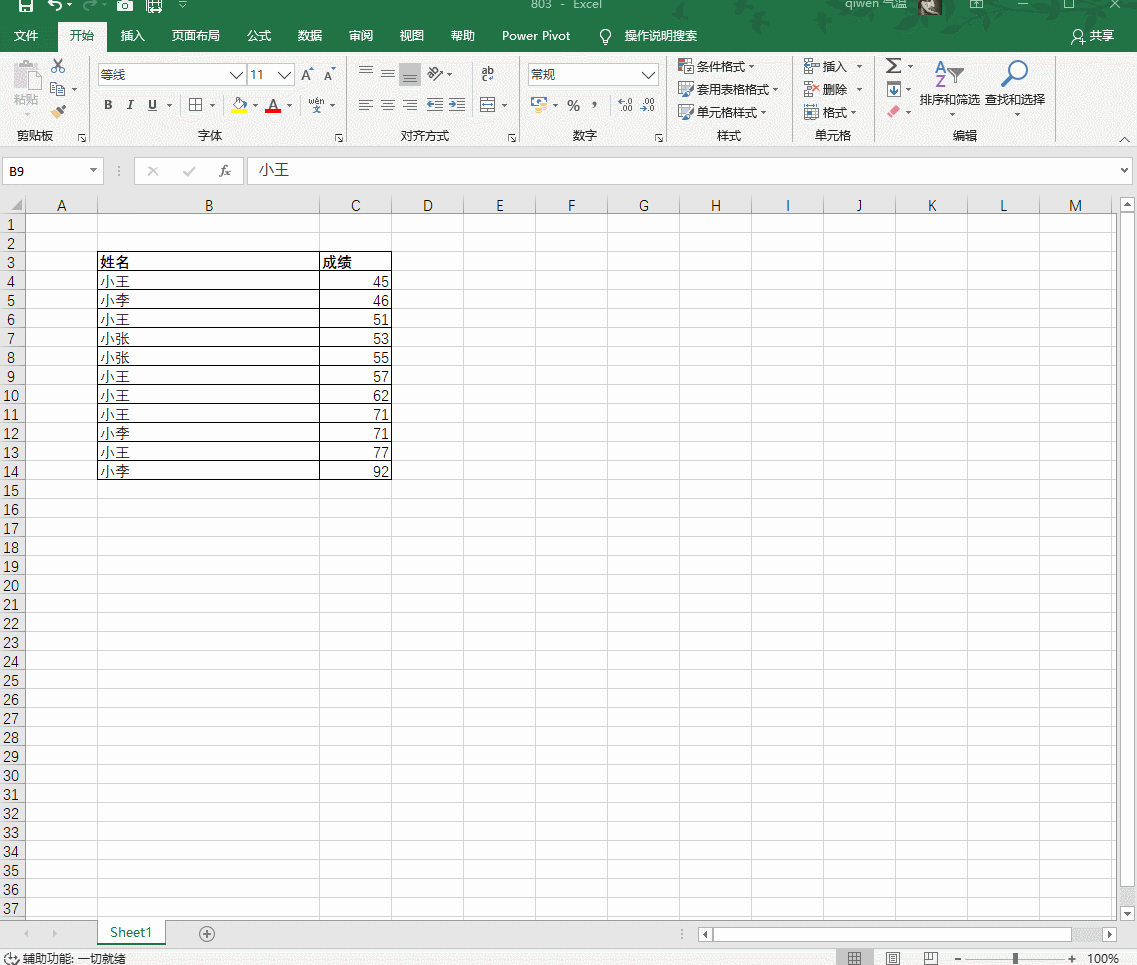
Task: Apply percent style format
Action: [574, 105]
